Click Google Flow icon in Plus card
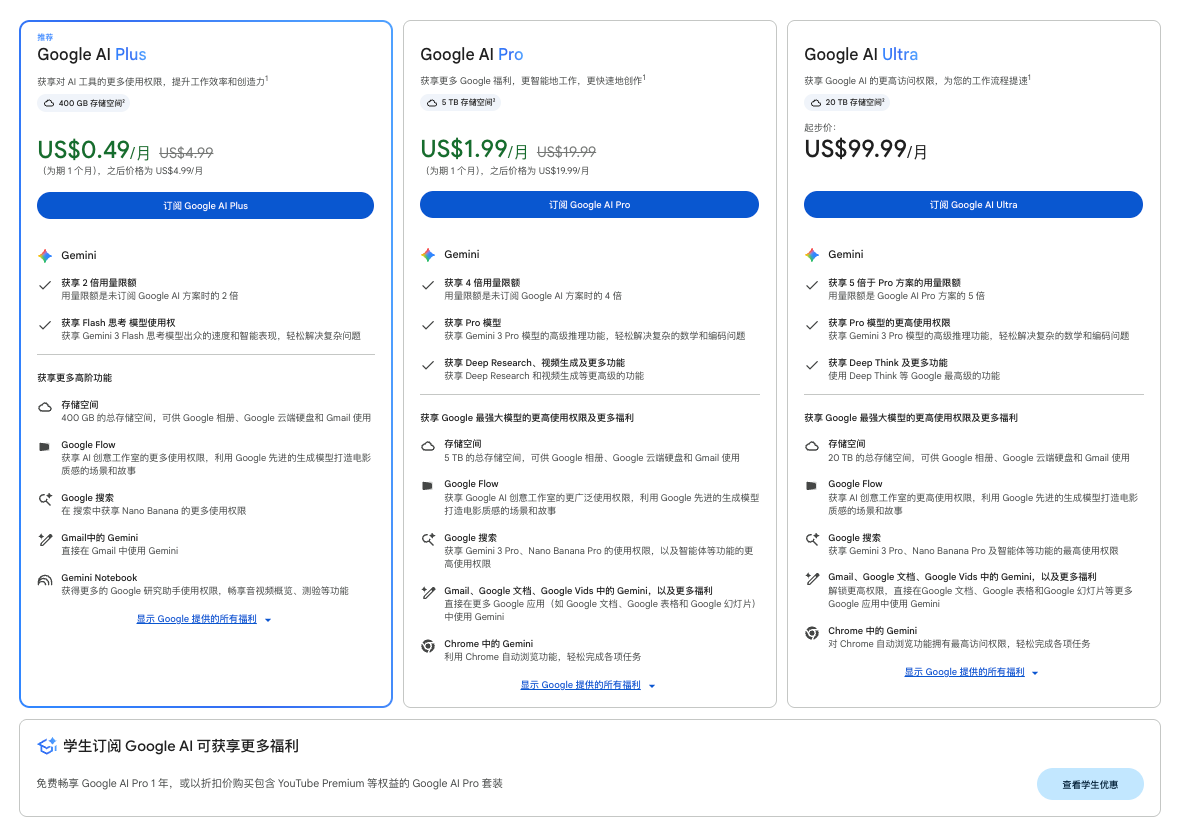The height and width of the screenshot is (826, 1181). [x=44, y=447]
